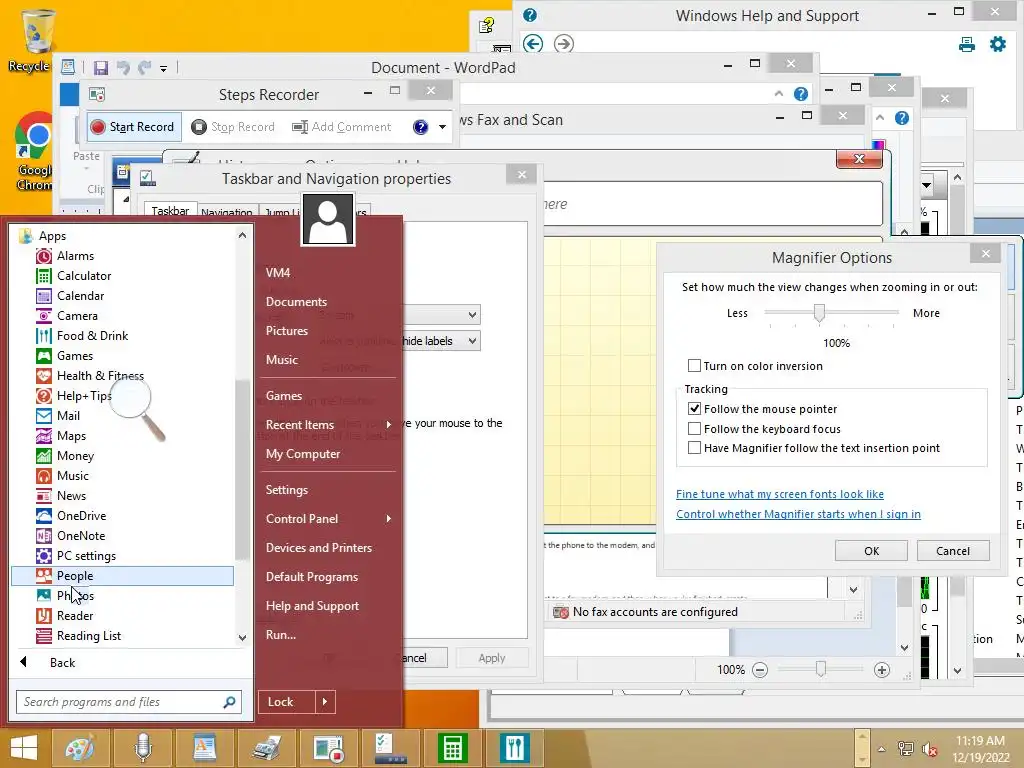
Task: Open the Maps app icon
Action: [44, 436]
